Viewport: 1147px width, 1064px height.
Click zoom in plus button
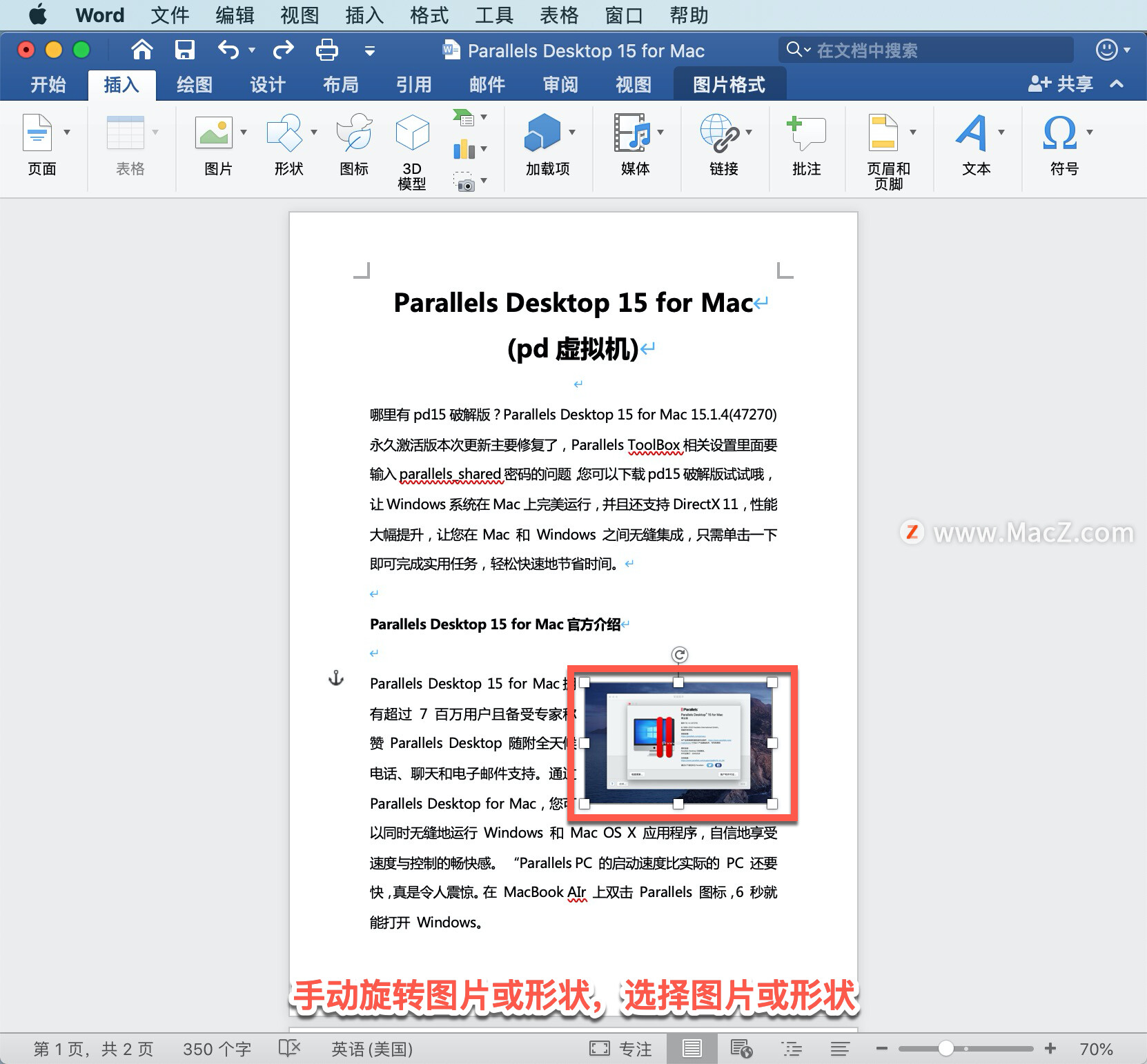point(1050,1049)
